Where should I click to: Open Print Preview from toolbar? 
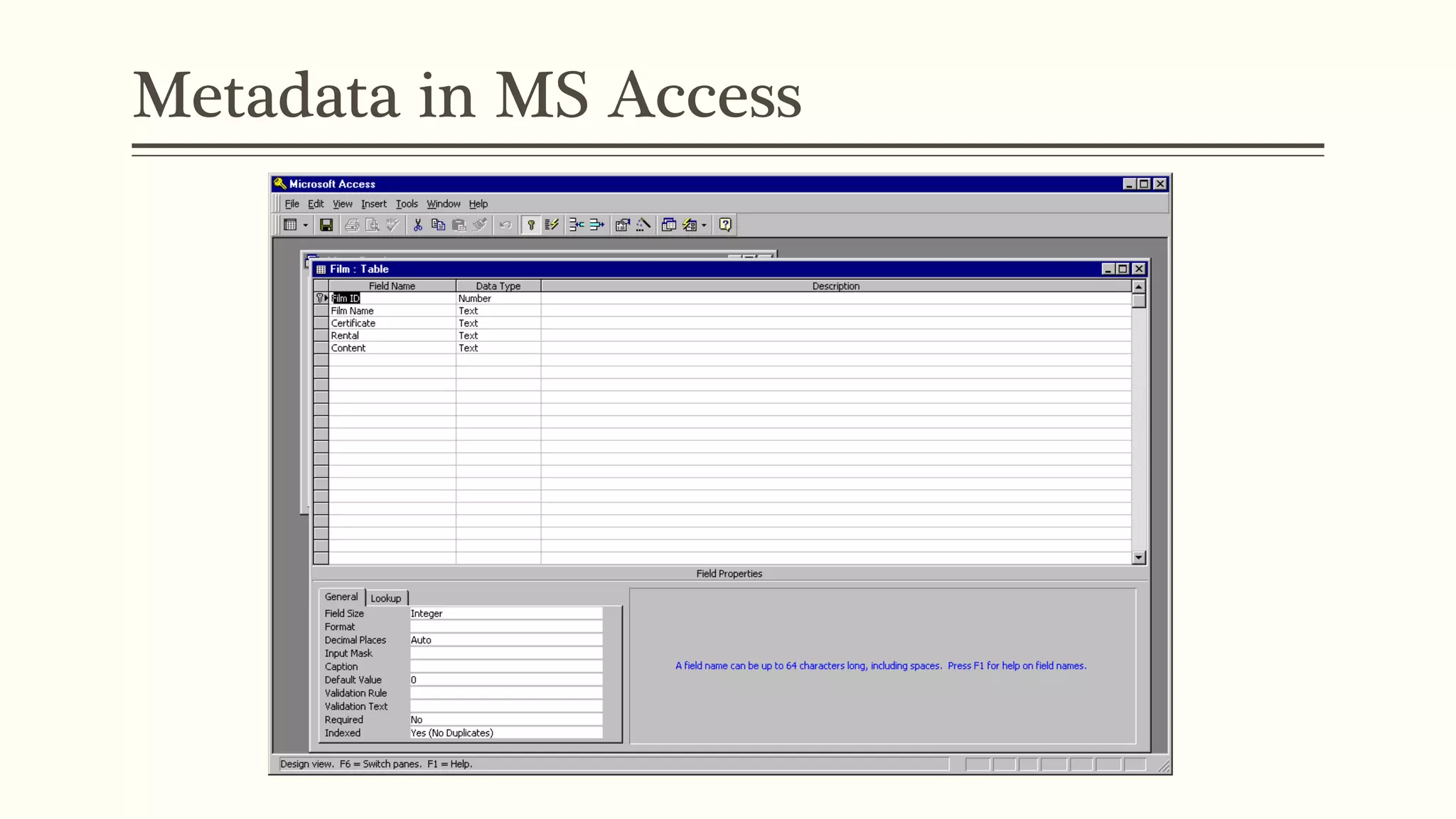[372, 225]
